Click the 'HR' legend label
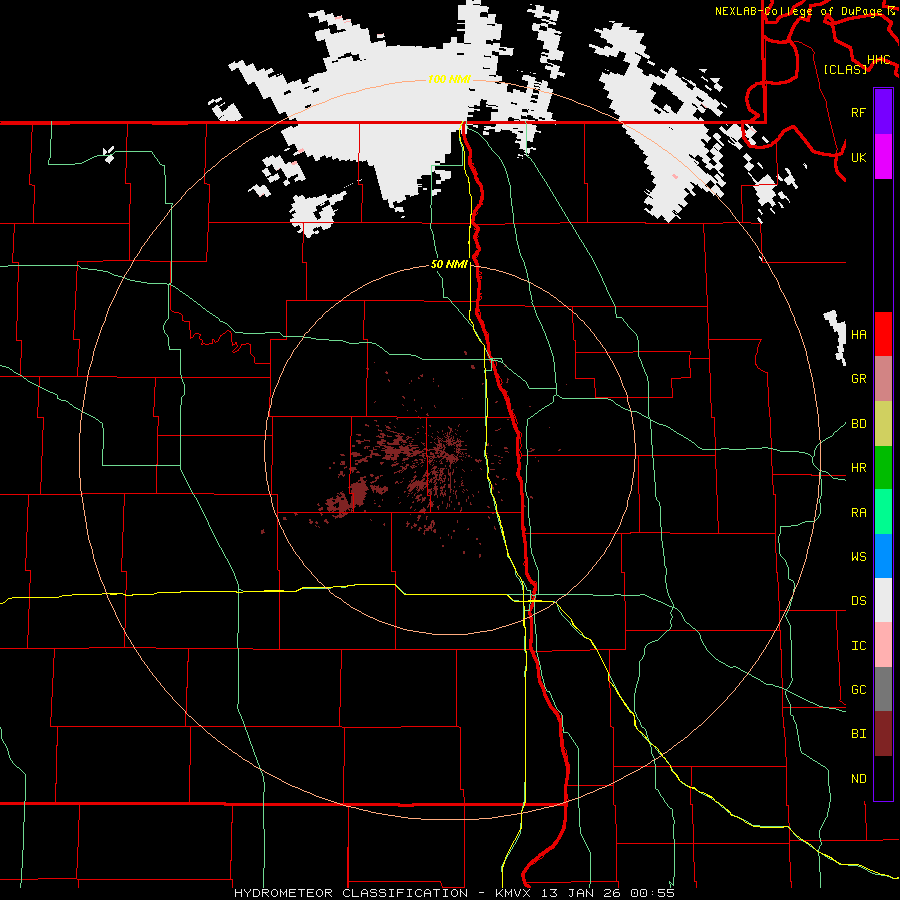The width and height of the screenshot is (900, 900). coord(859,468)
